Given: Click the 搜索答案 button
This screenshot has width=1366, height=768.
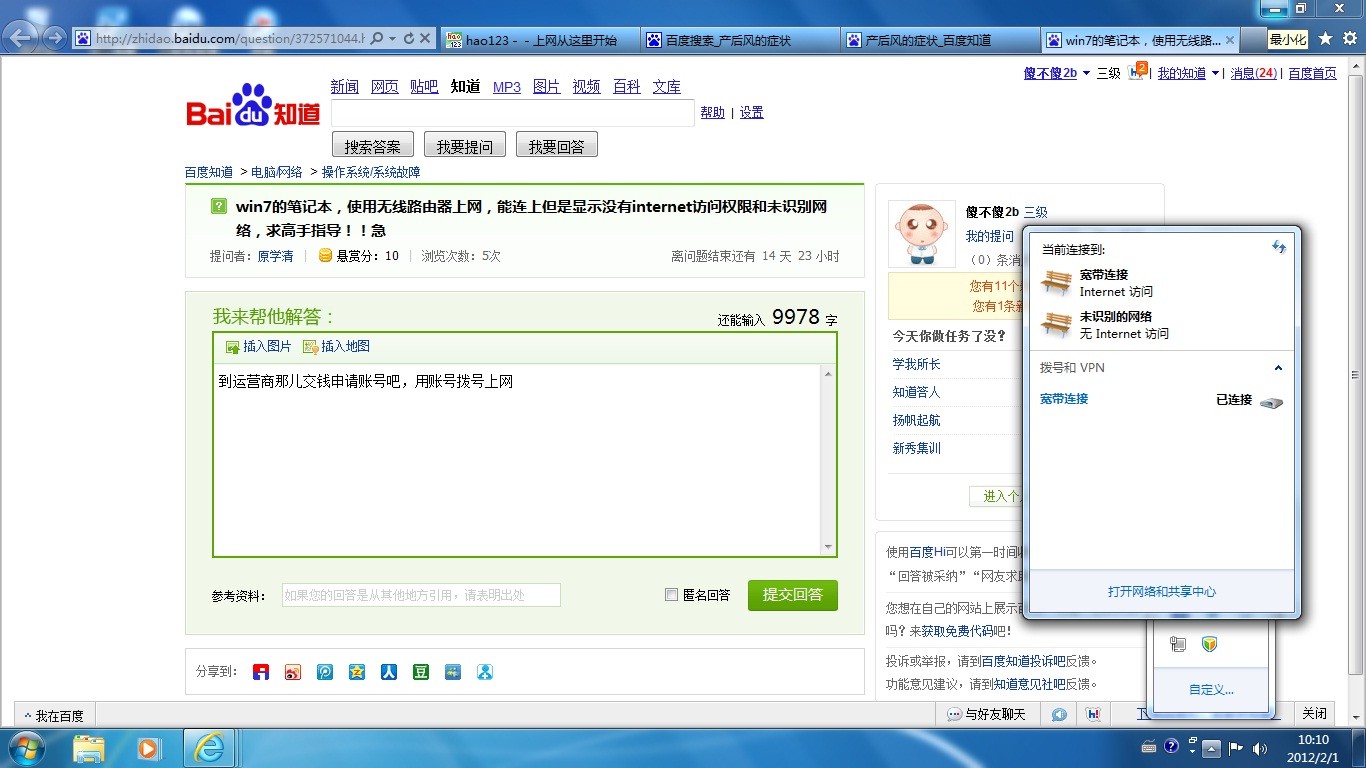Looking at the screenshot, I should pyautogui.click(x=373, y=146).
